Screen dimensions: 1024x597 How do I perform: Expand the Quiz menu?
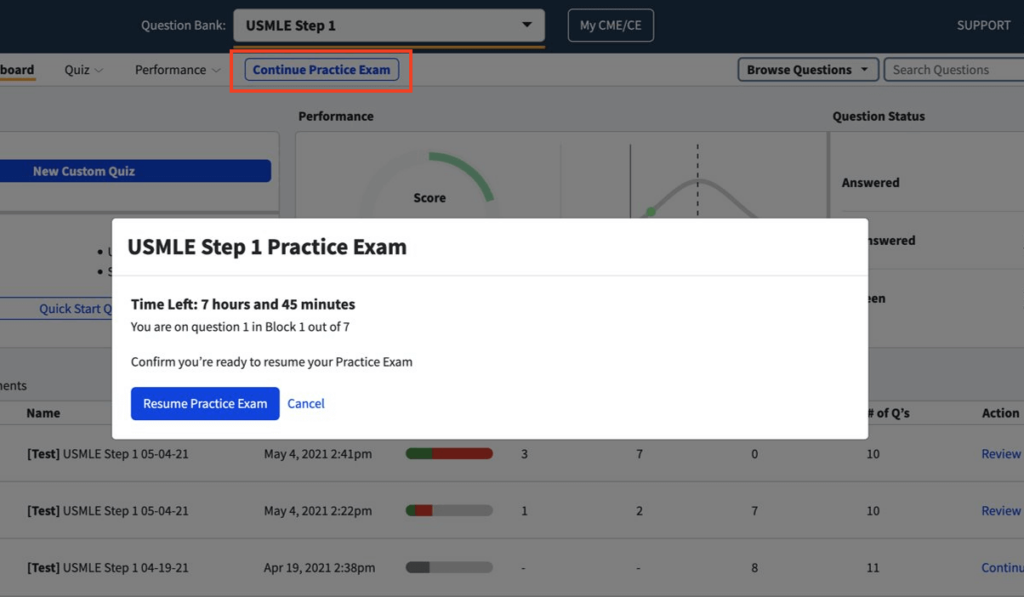(83, 70)
